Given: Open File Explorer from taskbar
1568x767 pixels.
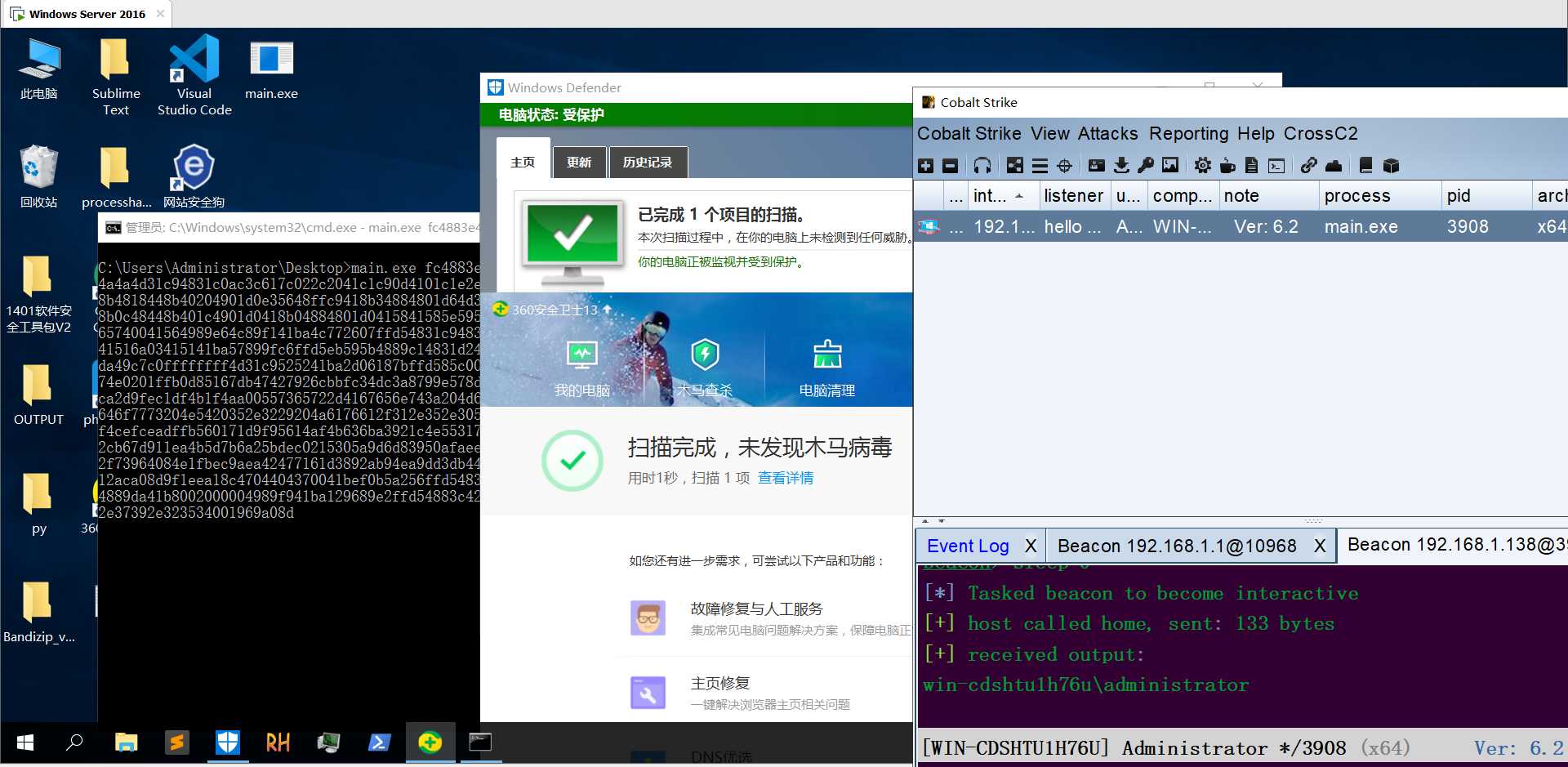Looking at the screenshot, I should (x=127, y=742).
